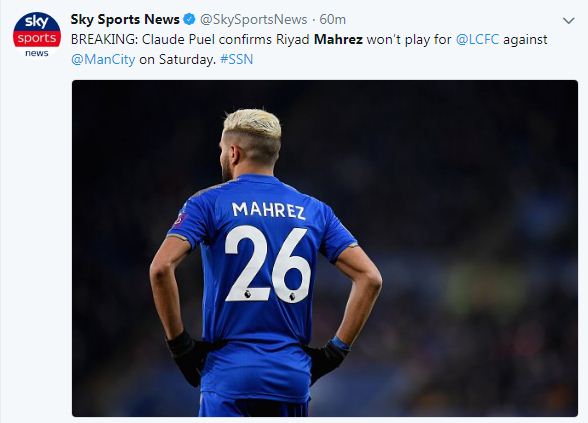Click the red 'sports' band in the logo
The image size is (588, 423).
37,38
